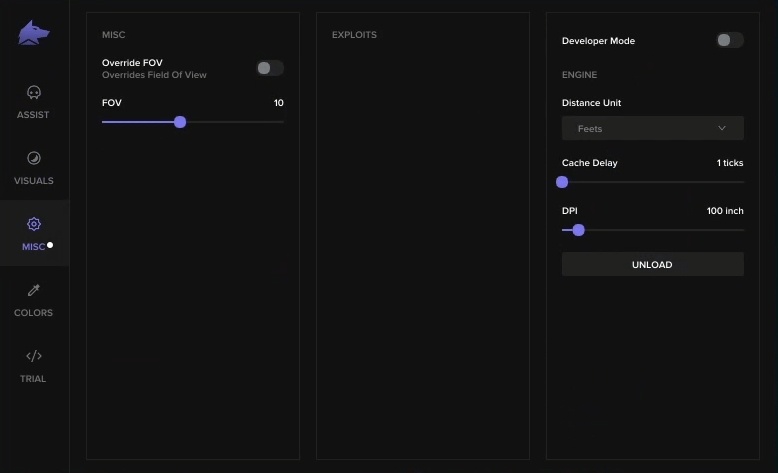The image size is (778, 473).
Task: Turn on Developer Mode switch
Action: pyautogui.click(x=729, y=41)
